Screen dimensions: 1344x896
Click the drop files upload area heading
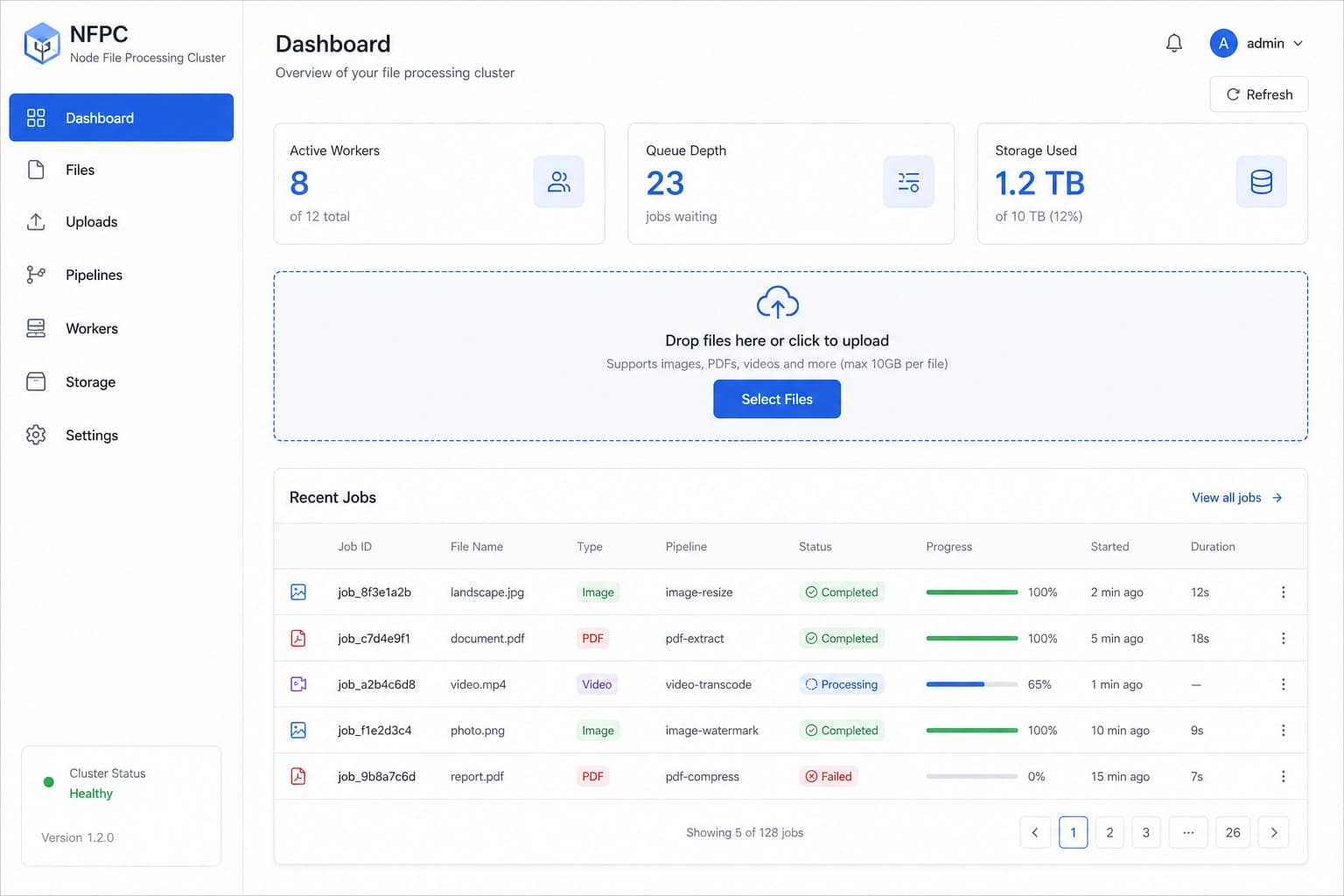point(777,340)
